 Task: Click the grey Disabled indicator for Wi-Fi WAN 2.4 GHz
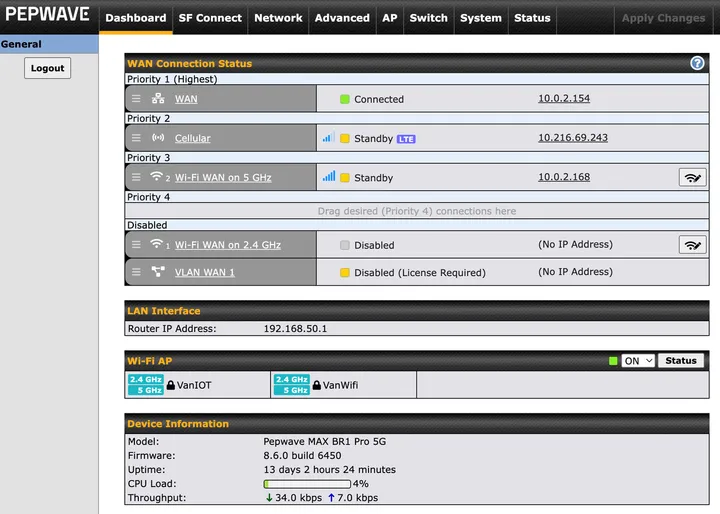click(x=344, y=245)
